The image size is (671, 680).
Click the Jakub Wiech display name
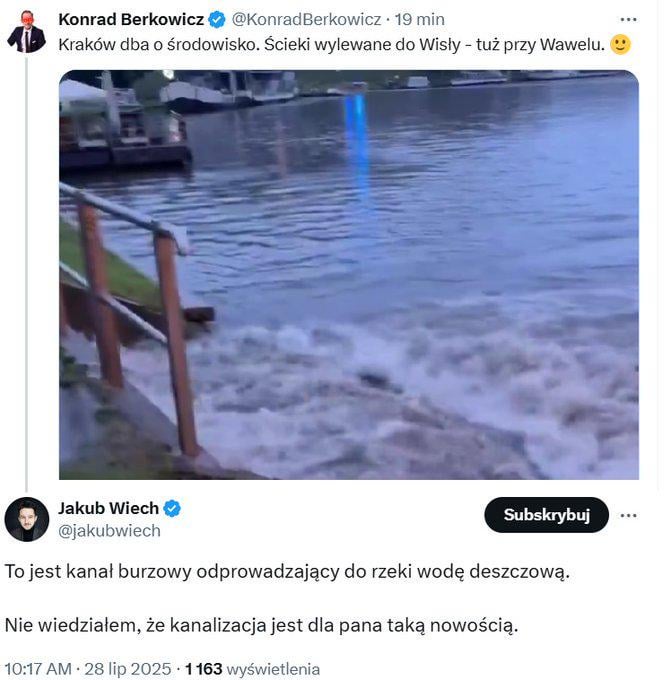click(x=108, y=508)
